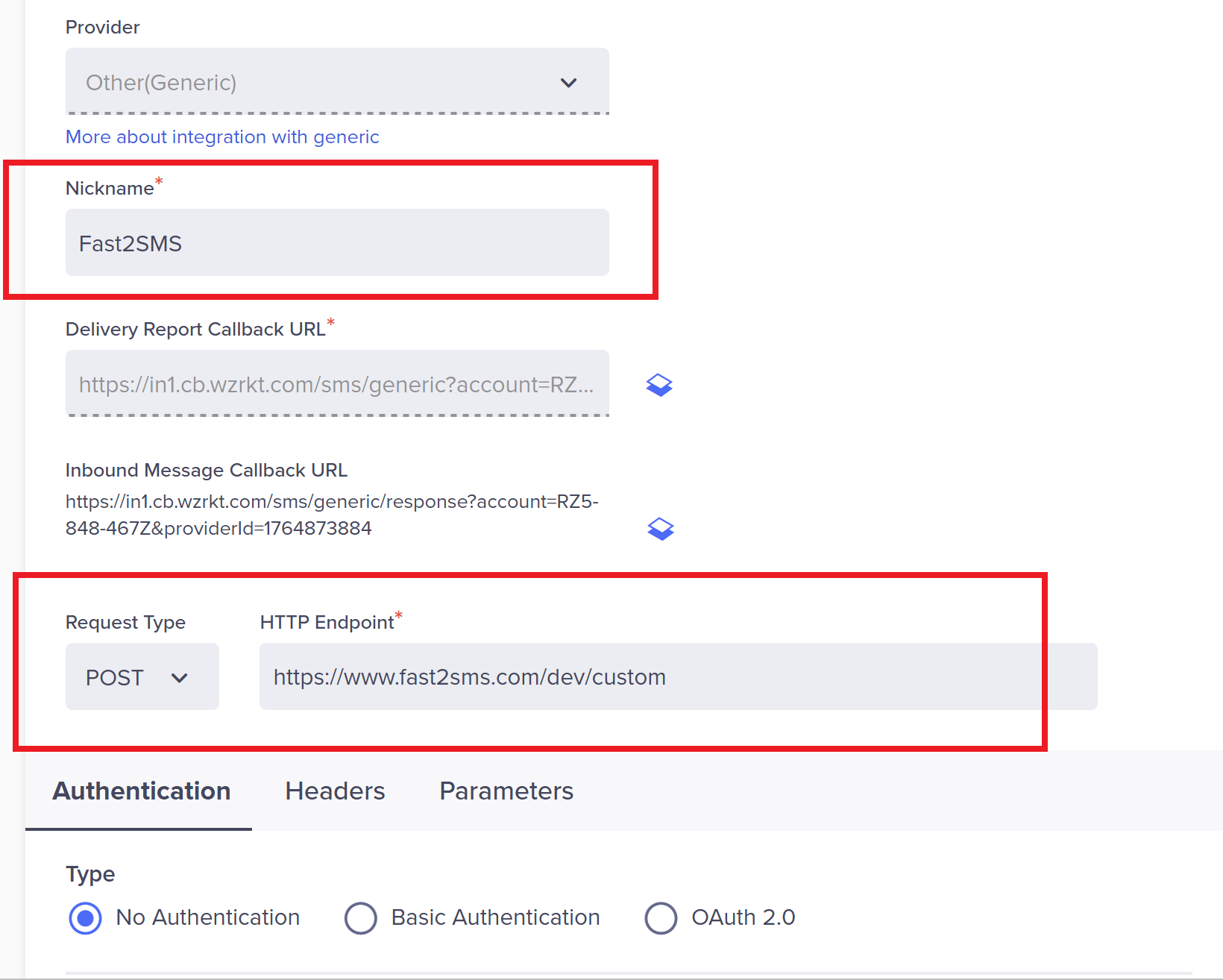Click the Nickname field label

pos(110,189)
